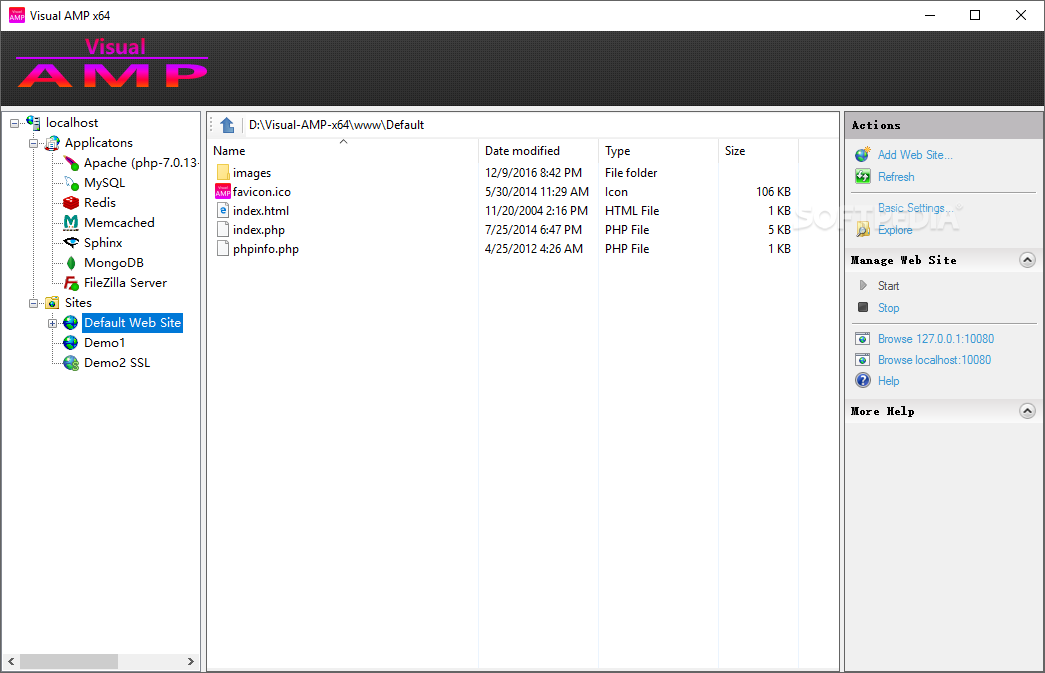Select the MySQL tree item
This screenshot has width=1045, height=673.
[104, 183]
